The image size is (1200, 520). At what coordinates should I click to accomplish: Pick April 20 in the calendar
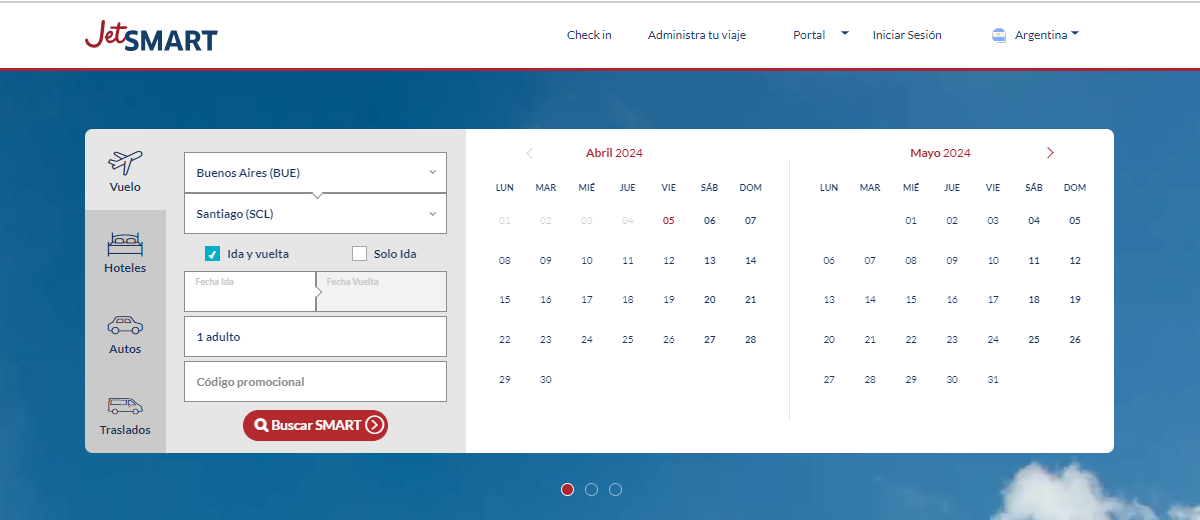click(709, 300)
